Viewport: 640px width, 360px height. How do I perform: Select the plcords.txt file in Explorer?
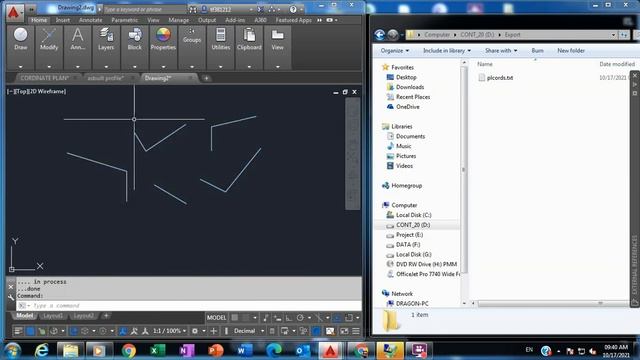pyautogui.click(x=496, y=78)
